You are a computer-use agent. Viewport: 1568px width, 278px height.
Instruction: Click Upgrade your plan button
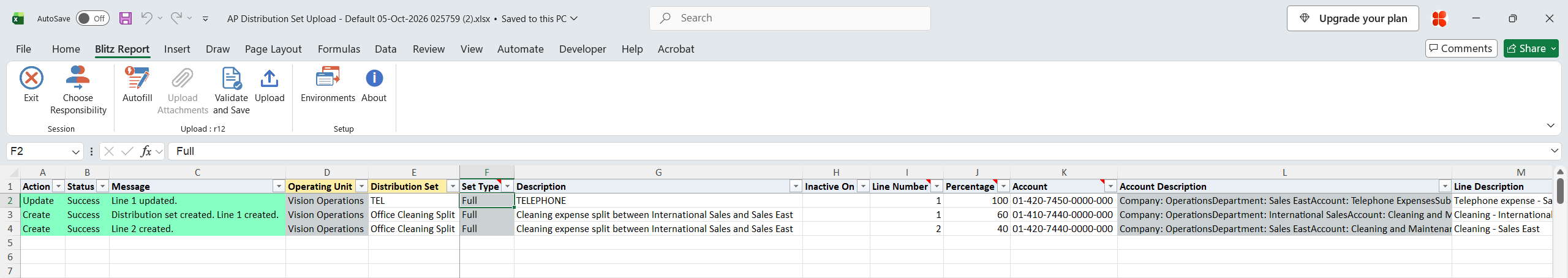tap(1353, 18)
